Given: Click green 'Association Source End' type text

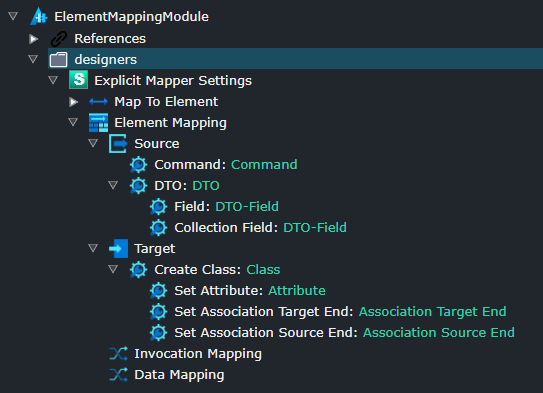Looking at the screenshot, I should [x=439, y=332].
